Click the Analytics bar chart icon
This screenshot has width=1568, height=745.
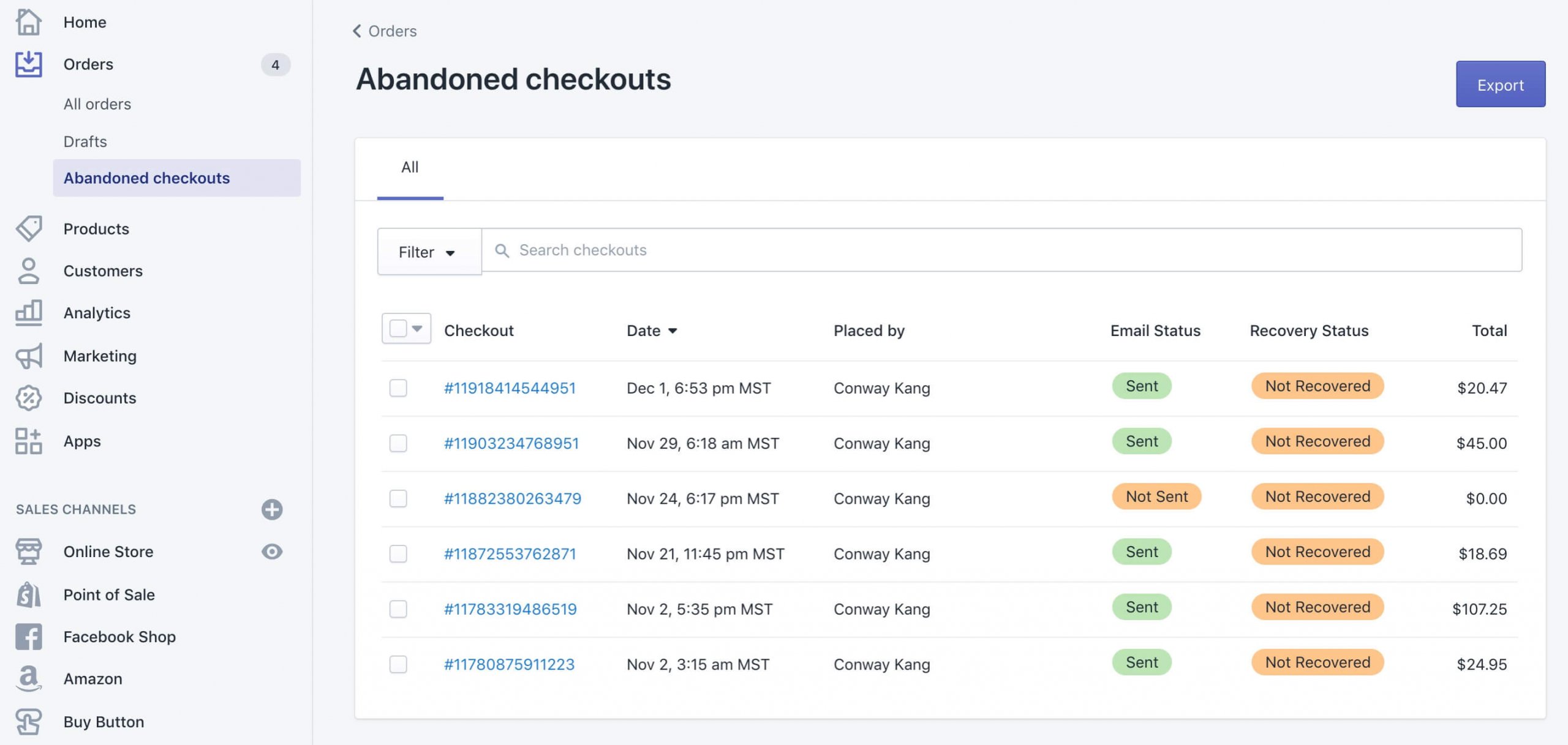(x=28, y=313)
